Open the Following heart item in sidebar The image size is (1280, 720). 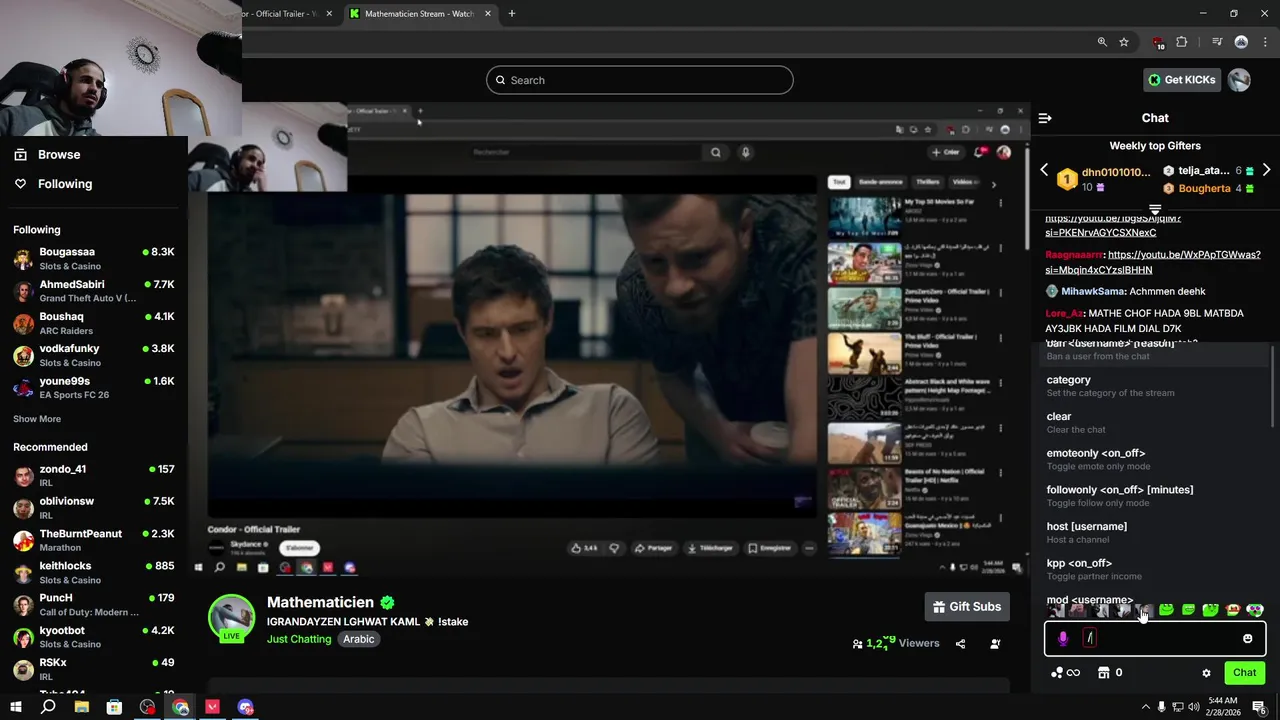tap(53, 184)
